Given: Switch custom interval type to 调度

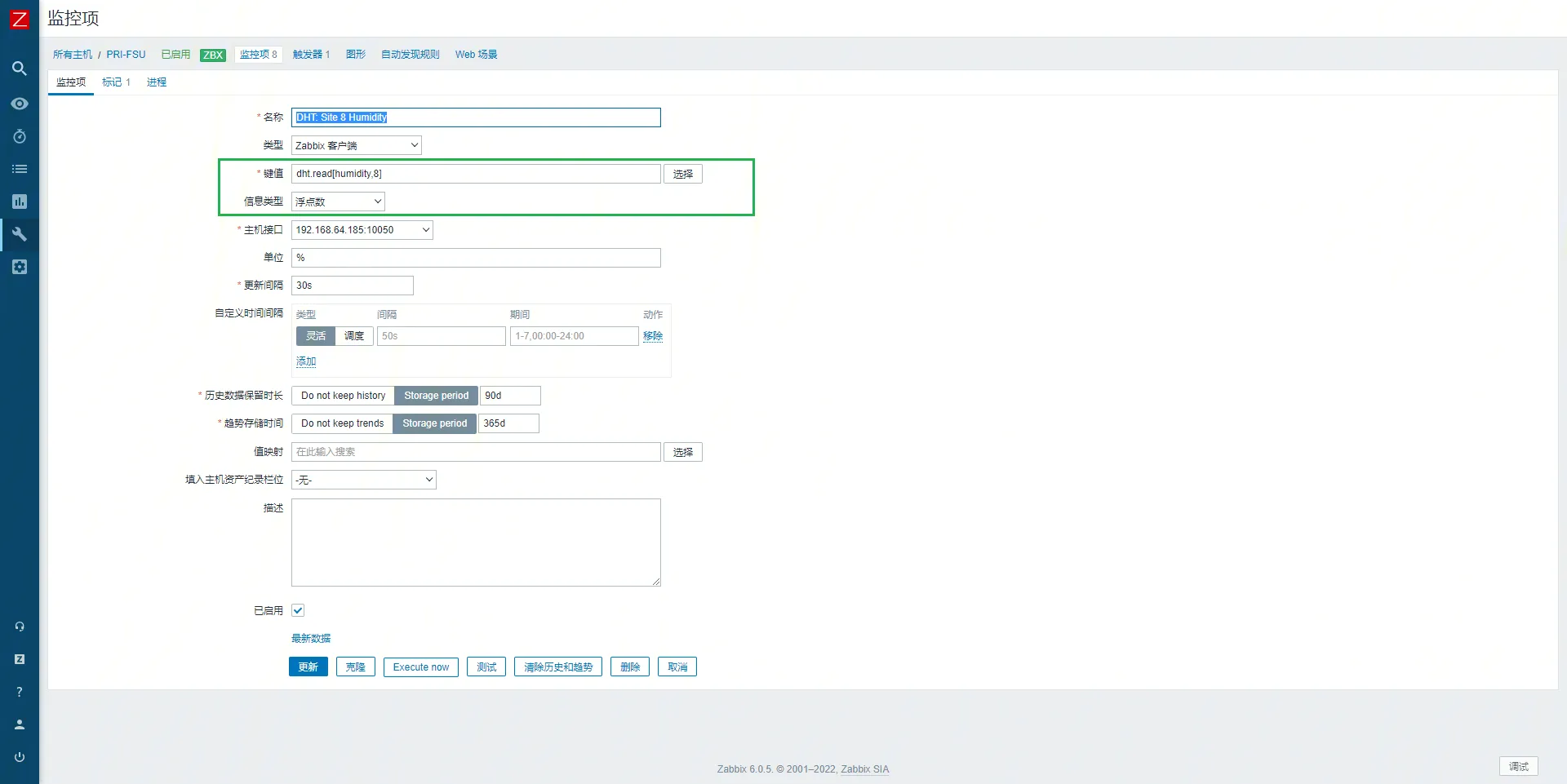Looking at the screenshot, I should pyautogui.click(x=354, y=336).
